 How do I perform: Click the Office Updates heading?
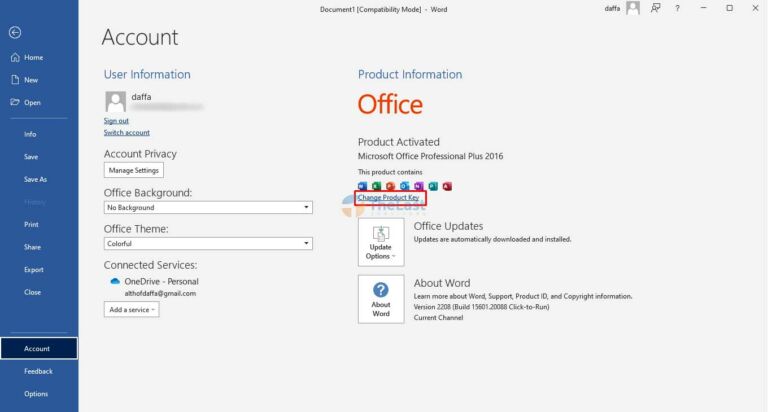(x=448, y=226)
